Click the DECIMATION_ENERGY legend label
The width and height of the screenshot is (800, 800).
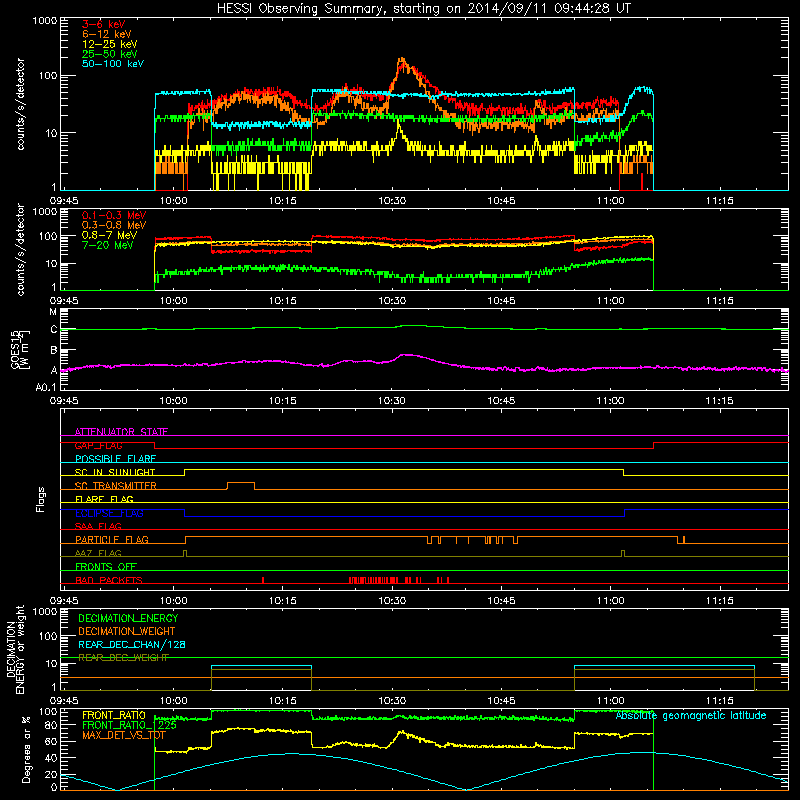(128, 618)
